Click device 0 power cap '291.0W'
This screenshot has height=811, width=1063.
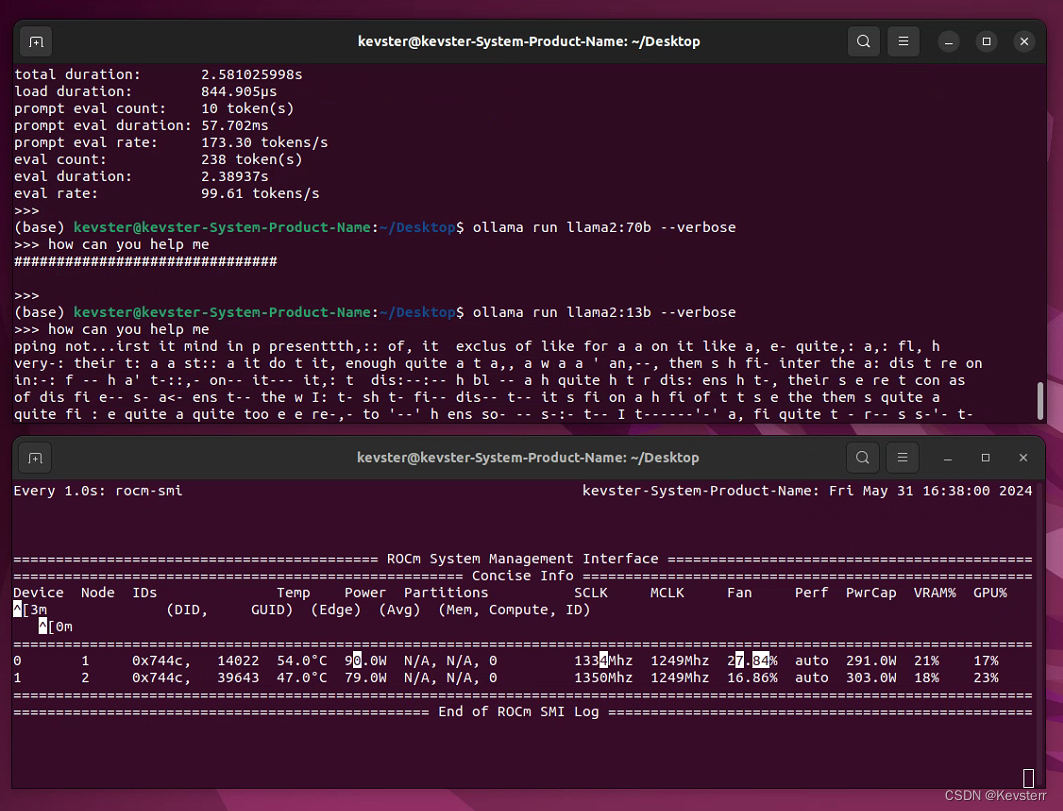click(x=871, y=660)
